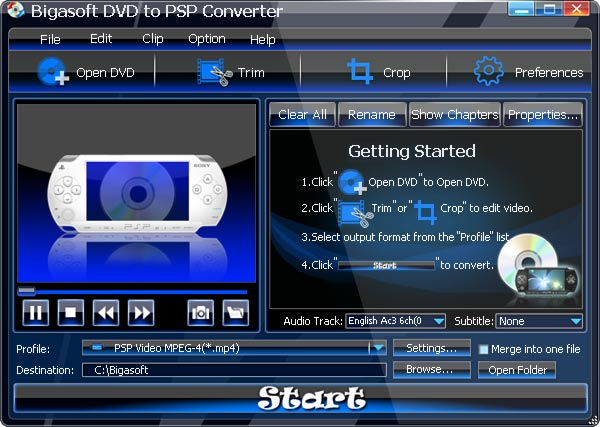Image resolution: width=600 pixels, height=427 pixels.
Task: Close the Bigasoft window
Action: coord(576,9)
